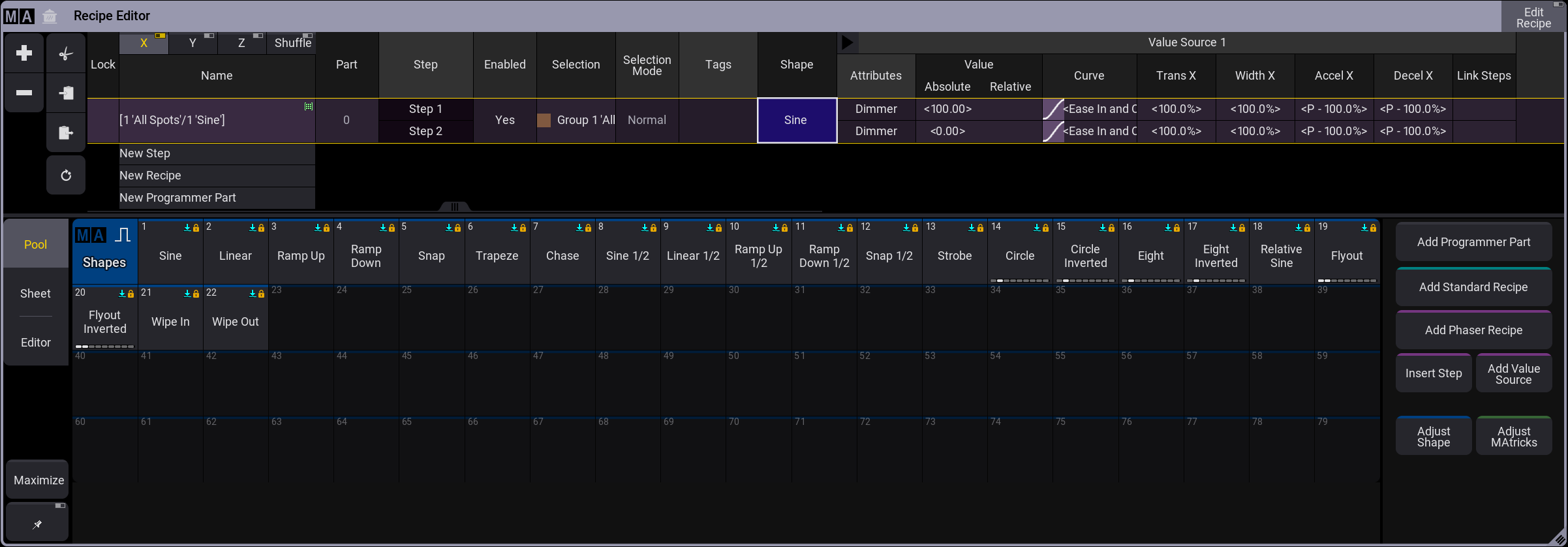Image resolution: width=1568 pixels, height=547 pixels.
Task: Click the Adjust Shape button
Action: (1434, 436)
